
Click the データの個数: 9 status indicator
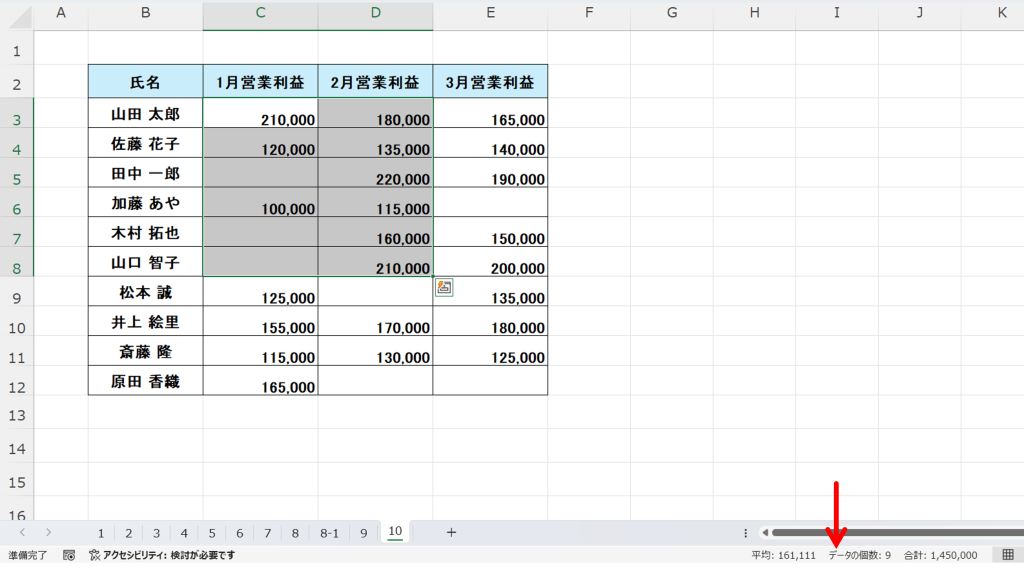tap(859, 555)
